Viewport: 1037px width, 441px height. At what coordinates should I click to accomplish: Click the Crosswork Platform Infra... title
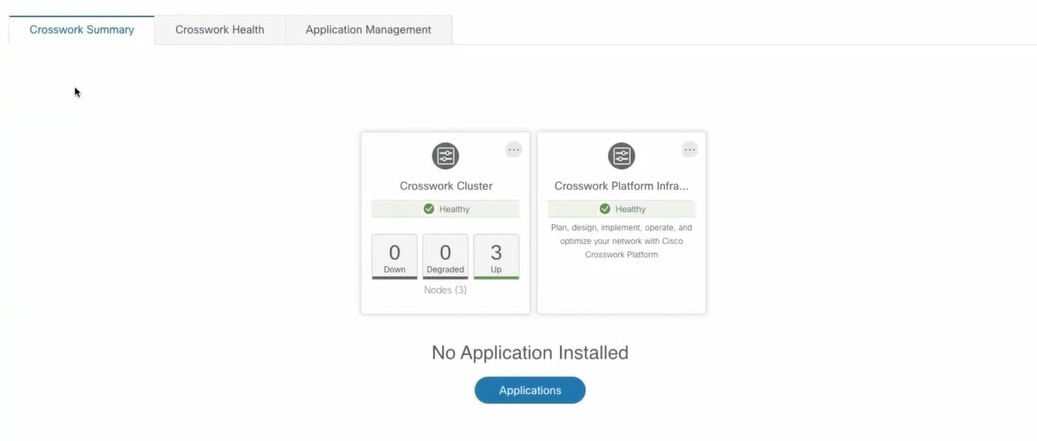[x=621, y=186]
